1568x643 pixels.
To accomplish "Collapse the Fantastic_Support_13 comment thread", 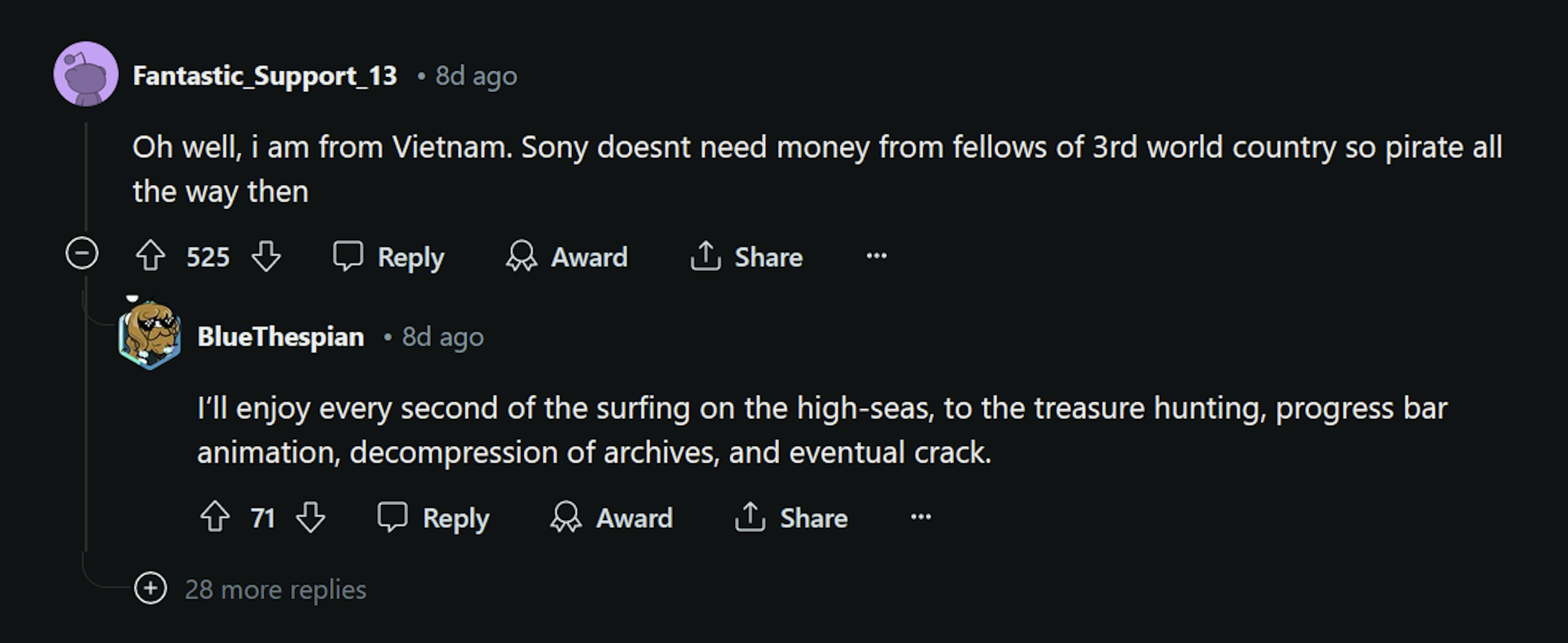I will coord(82,253).
